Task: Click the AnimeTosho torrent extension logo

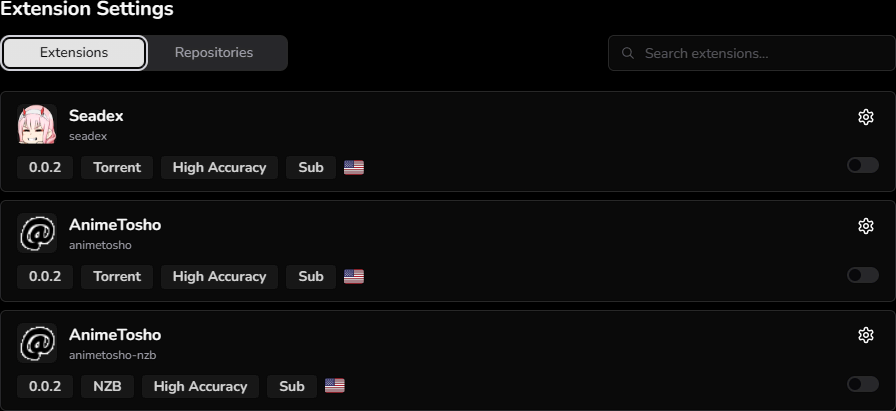Action: [x=37, y=234]
